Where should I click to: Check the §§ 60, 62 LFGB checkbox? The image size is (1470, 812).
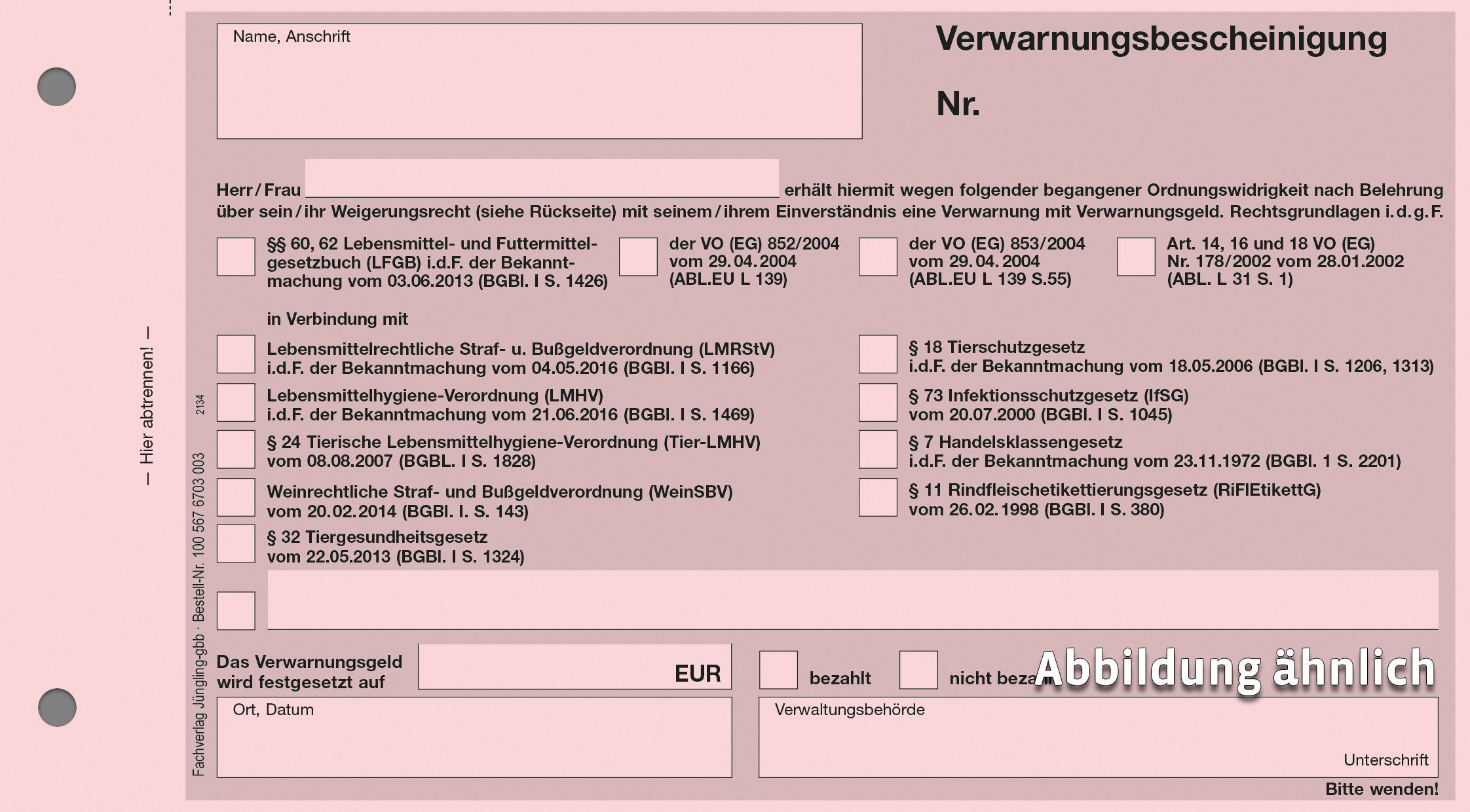[236, 257]
